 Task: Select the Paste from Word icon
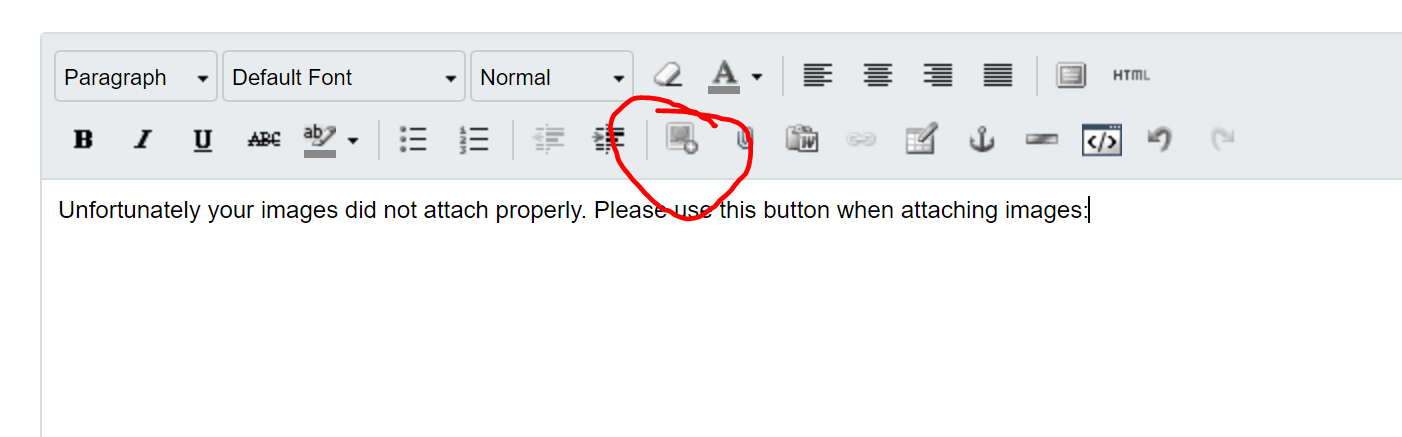click(802, 140)
